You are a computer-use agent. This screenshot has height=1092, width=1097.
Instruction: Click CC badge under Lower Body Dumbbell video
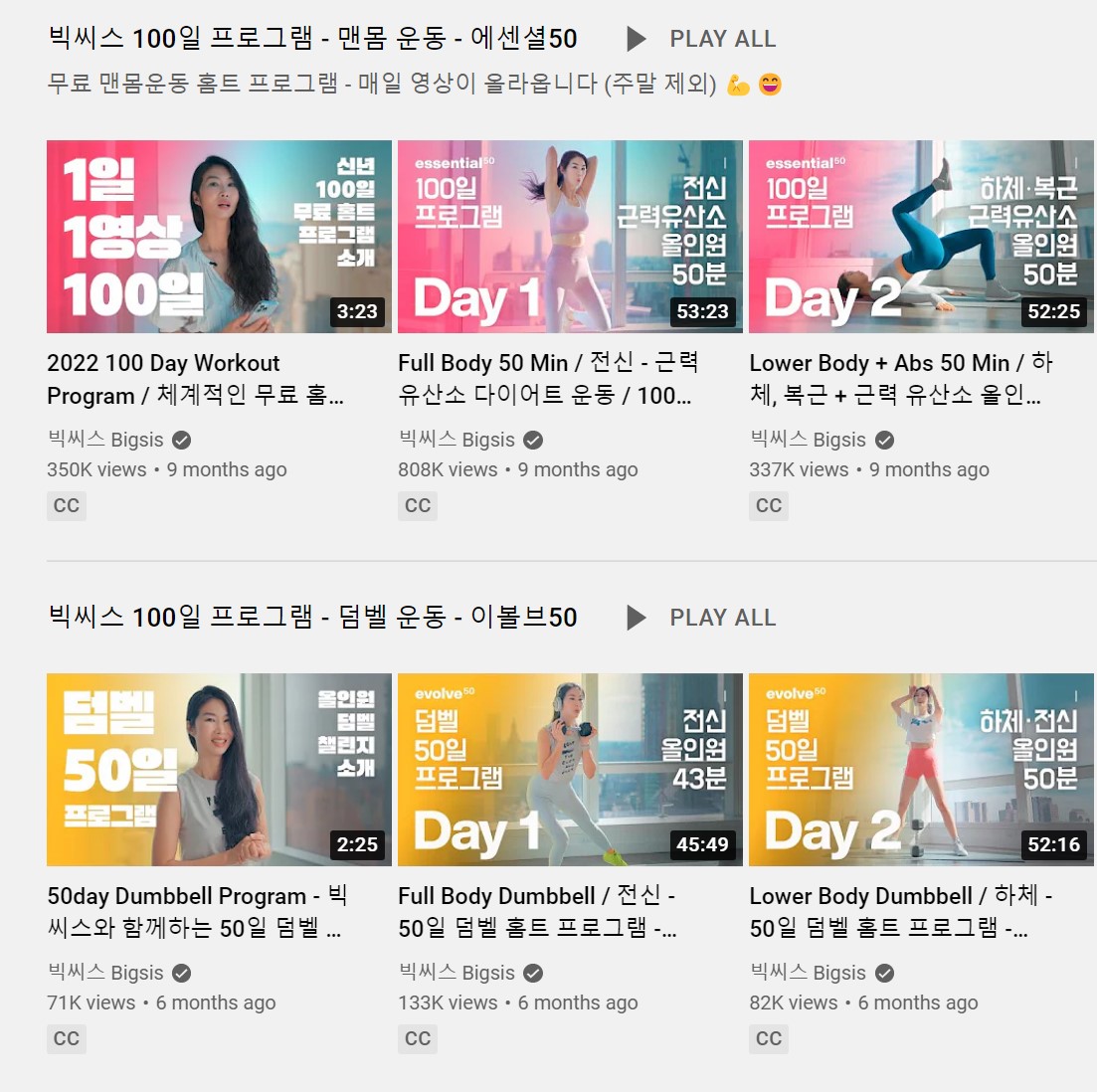coord(769,1039)
